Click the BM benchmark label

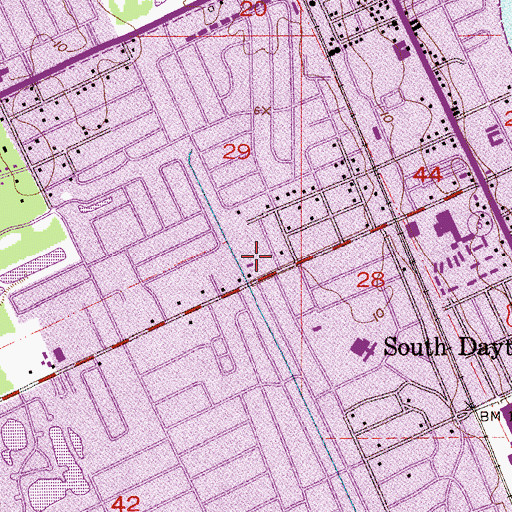[x=491, y=416]
